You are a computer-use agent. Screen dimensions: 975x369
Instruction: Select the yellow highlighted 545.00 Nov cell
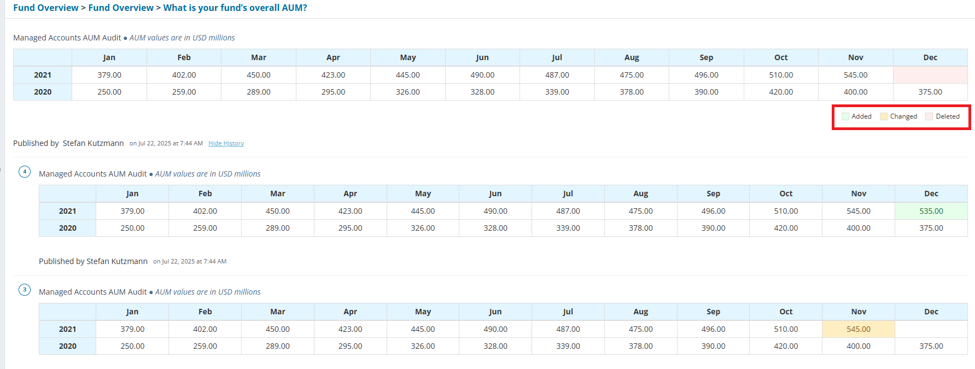pos(858,329)
